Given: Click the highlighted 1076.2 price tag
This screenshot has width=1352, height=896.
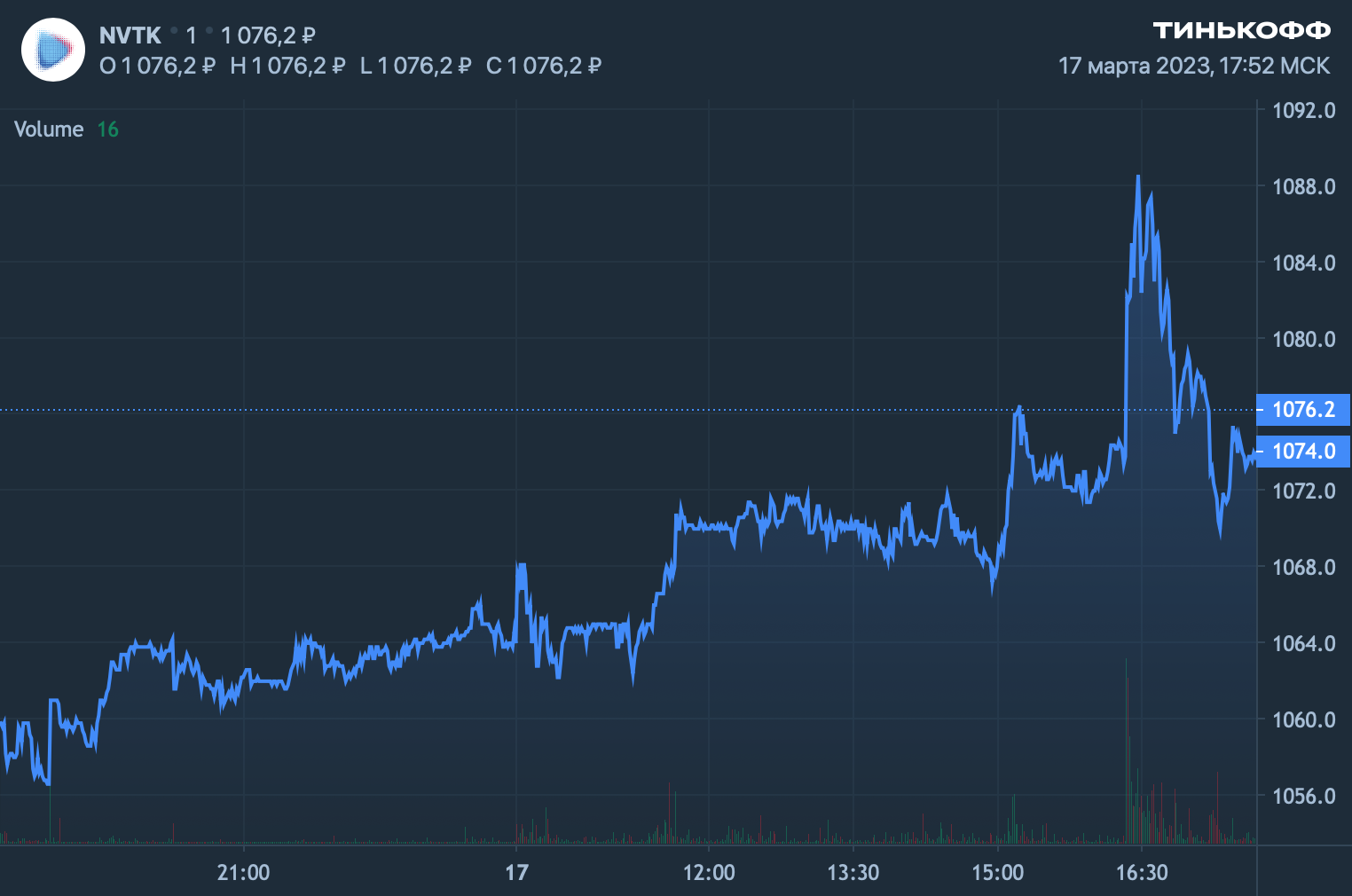Looking at the screenshot, I should (x=1302, y=410).
